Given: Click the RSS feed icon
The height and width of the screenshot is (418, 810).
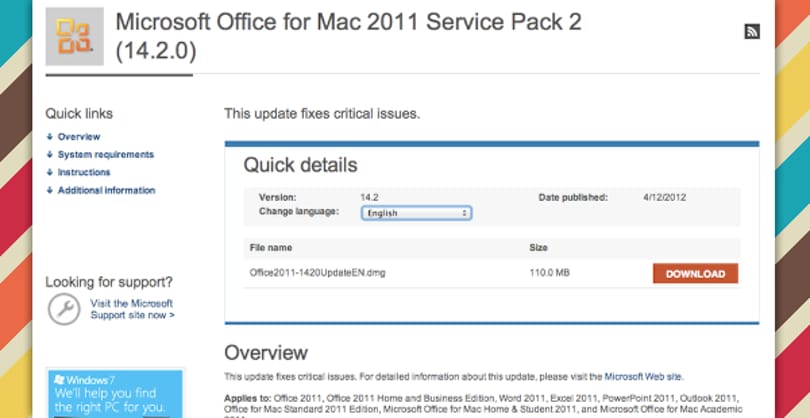Looking at the screenshot, I should pyautogui.click(x=752, y=32).
